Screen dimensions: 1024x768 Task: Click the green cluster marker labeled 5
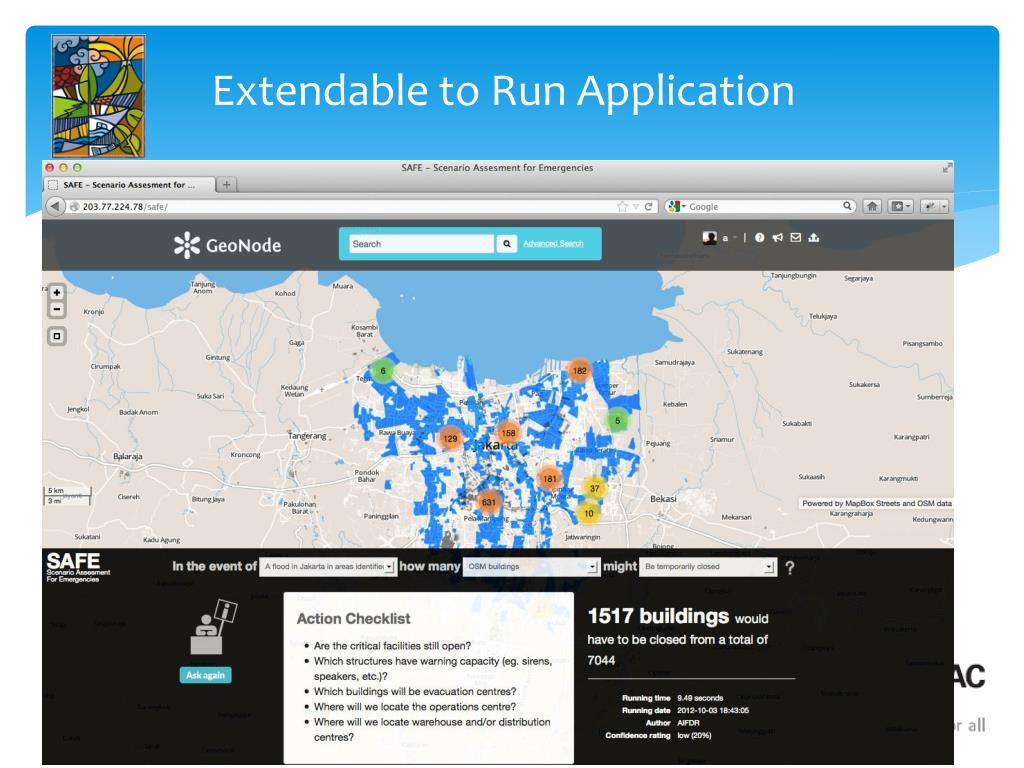pos(617,421)
